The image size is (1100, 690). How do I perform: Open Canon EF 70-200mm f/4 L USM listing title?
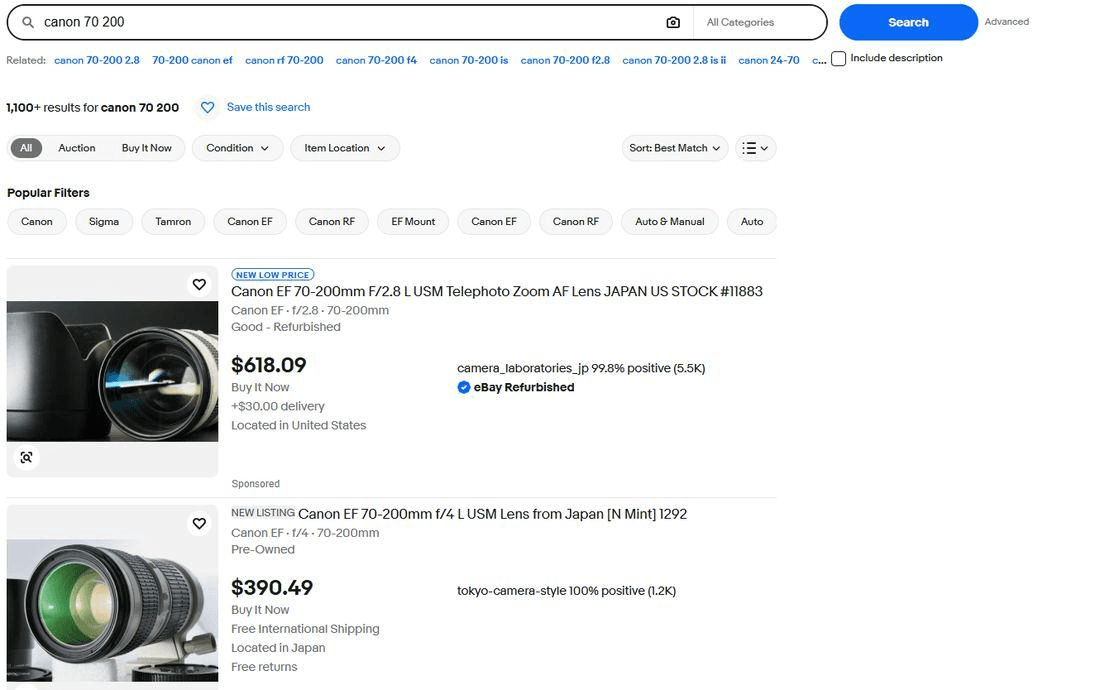coord(492,514)
